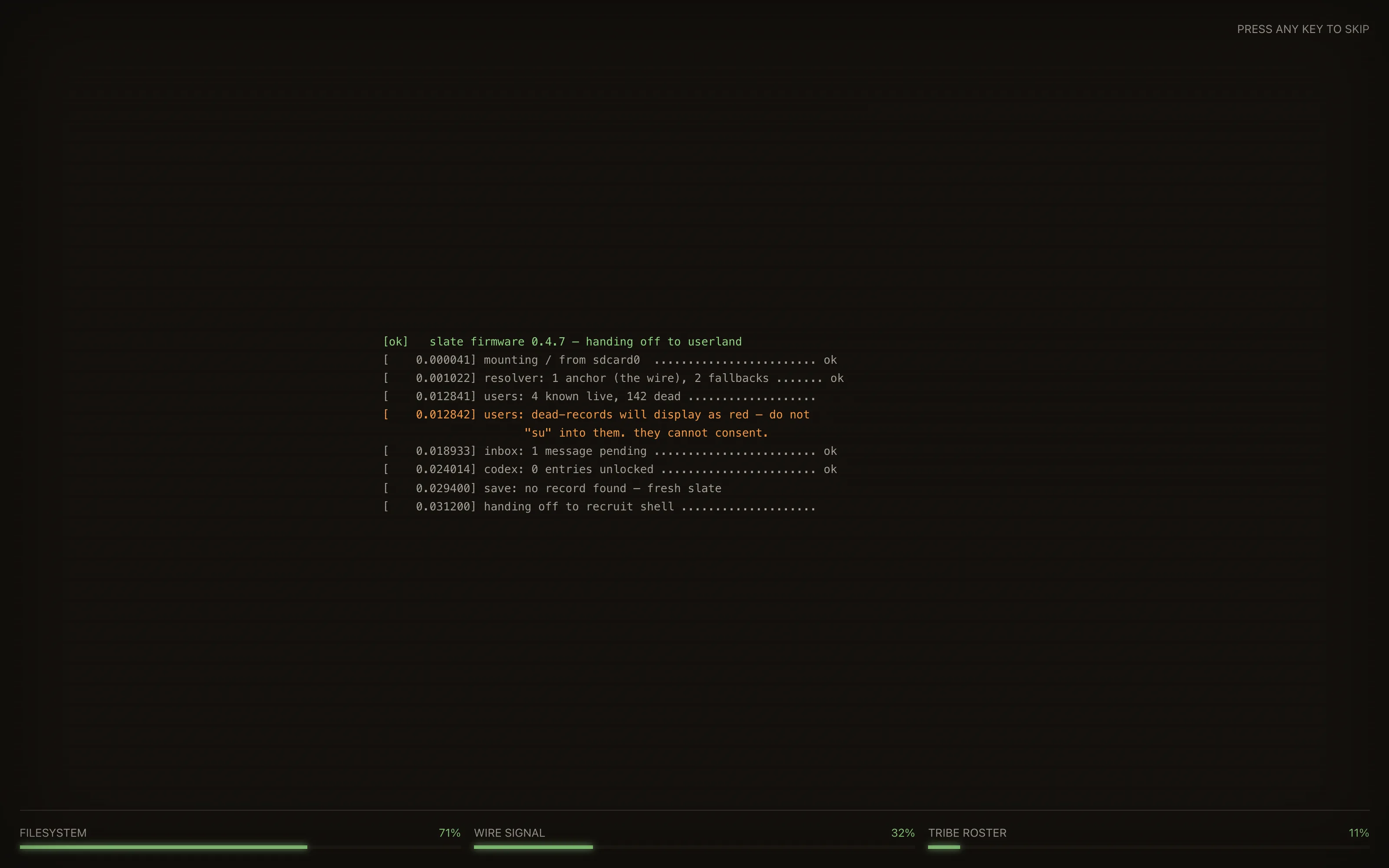Click the TRIBE ROSTER progress bar
Image resolution: width=1389 pixels, height=868 pixels.
(x=1149, y=847)
